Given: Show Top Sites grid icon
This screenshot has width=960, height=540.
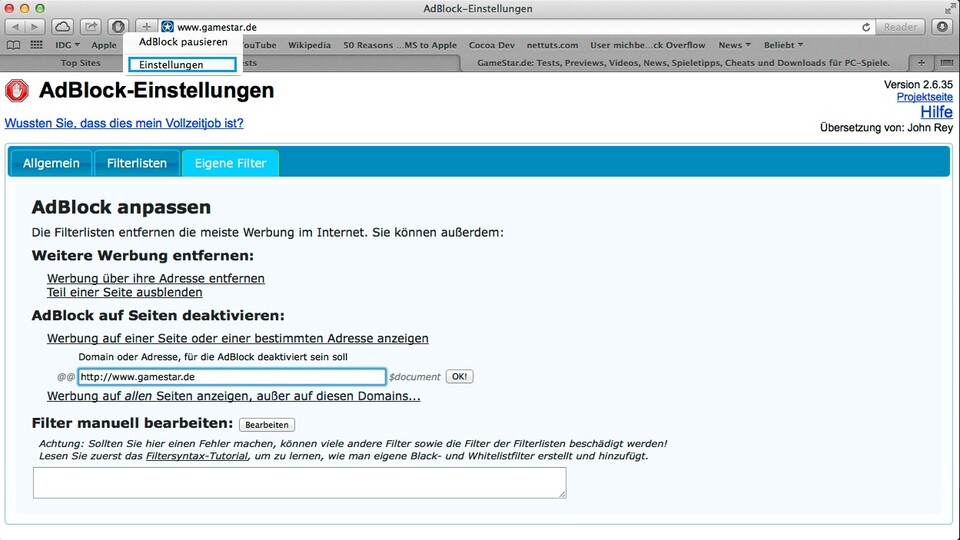Looking at the screenshot, I should pos(37,45).
